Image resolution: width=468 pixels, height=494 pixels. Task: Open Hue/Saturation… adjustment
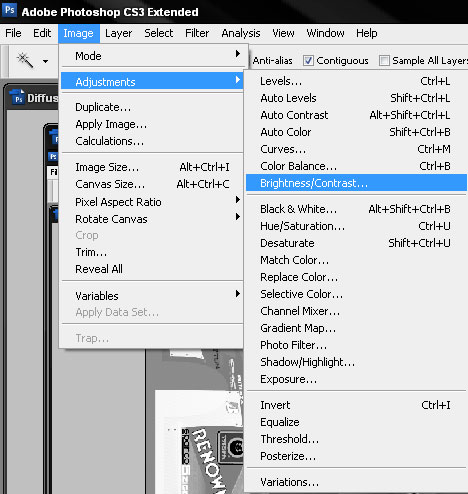click(356, 226)
